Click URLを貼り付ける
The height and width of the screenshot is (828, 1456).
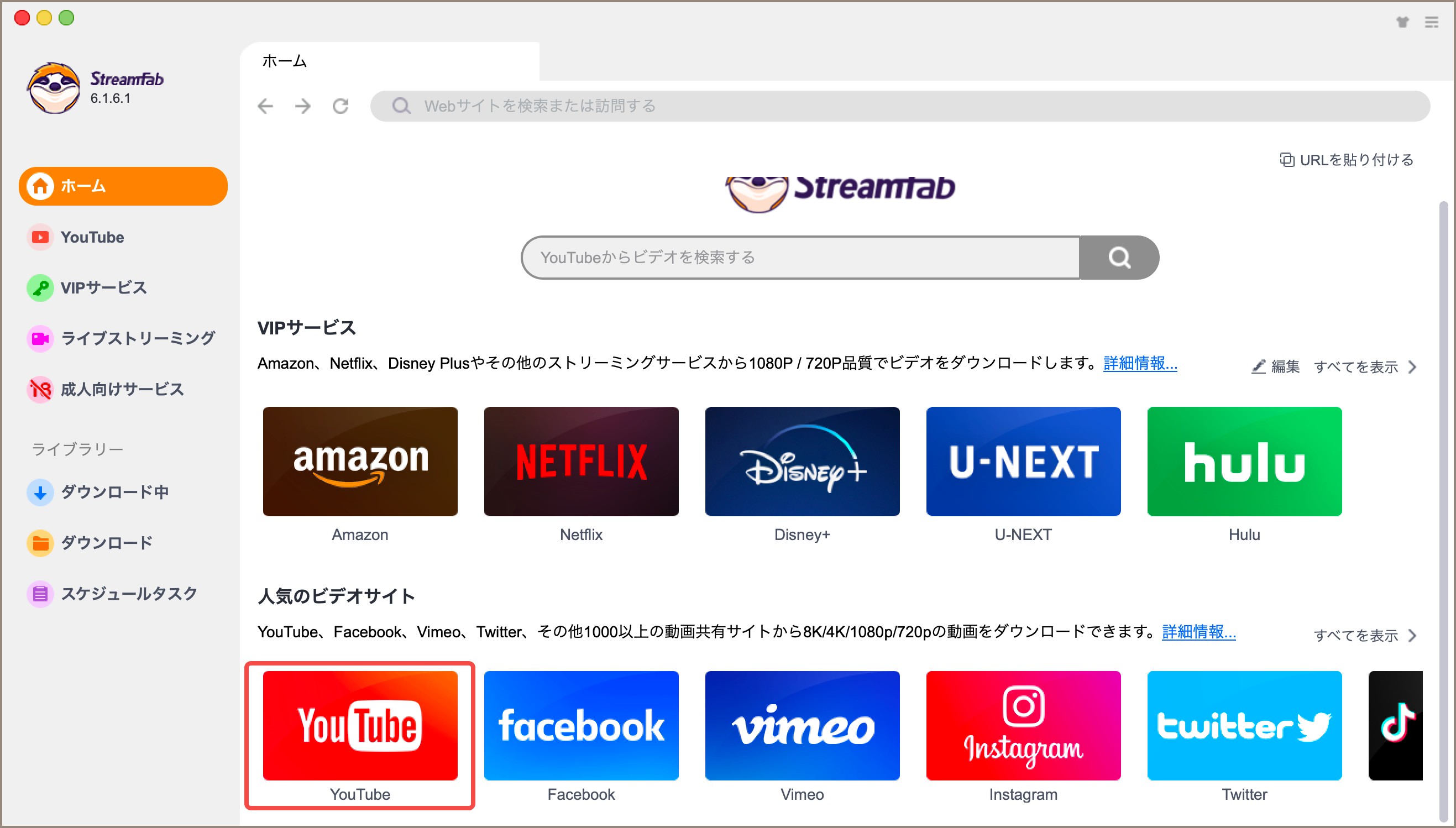[x=1347, y=160]
